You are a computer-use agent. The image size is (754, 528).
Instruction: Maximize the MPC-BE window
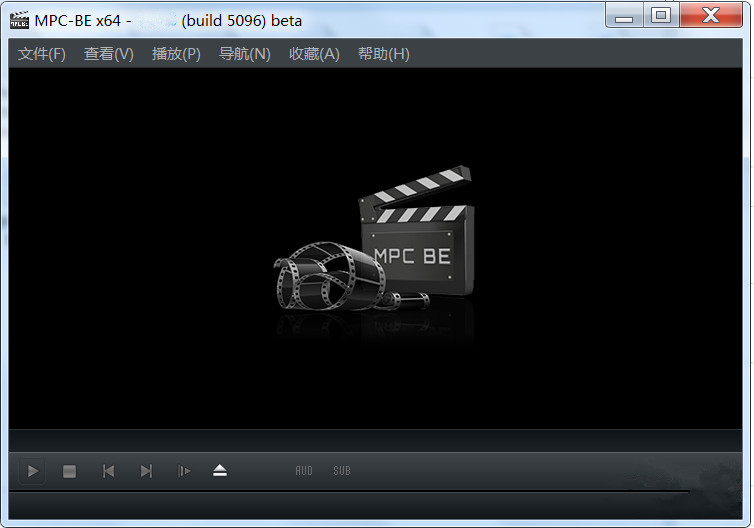(661, 16)
